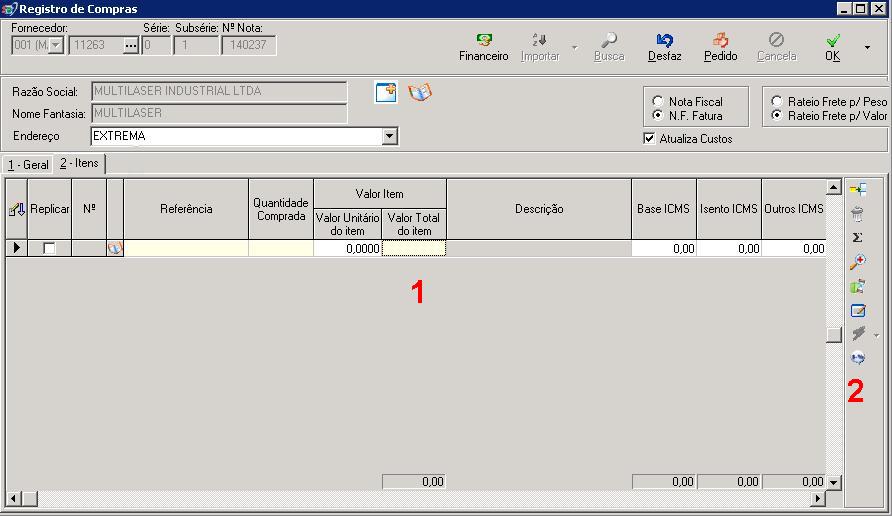Image resolution: width=892 pixels, height=516 pixels.
Task: Confirm with the OK checkmark button
Action: (x=833, y=47)
